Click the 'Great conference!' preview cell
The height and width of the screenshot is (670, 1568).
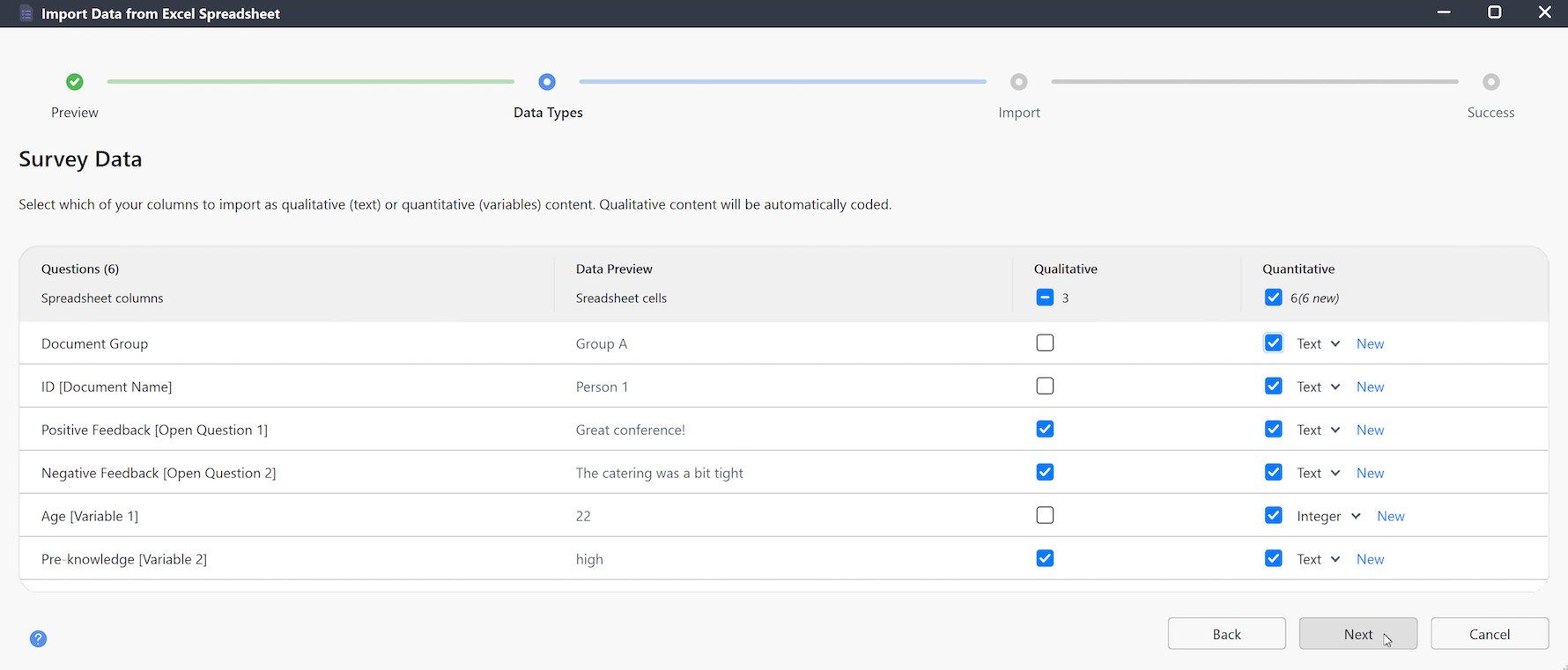(631, 431)
